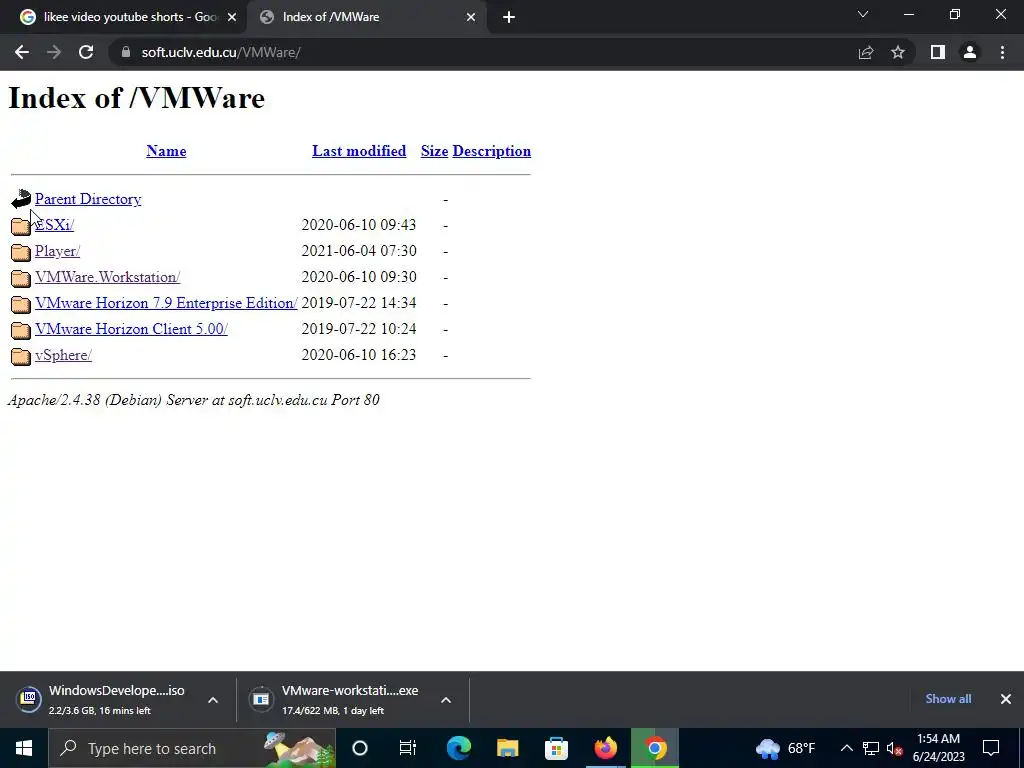The width and height of the screenshot is (1024, 768).
Task: Click the browser forward arrow
Action: (x=54, y=52)
